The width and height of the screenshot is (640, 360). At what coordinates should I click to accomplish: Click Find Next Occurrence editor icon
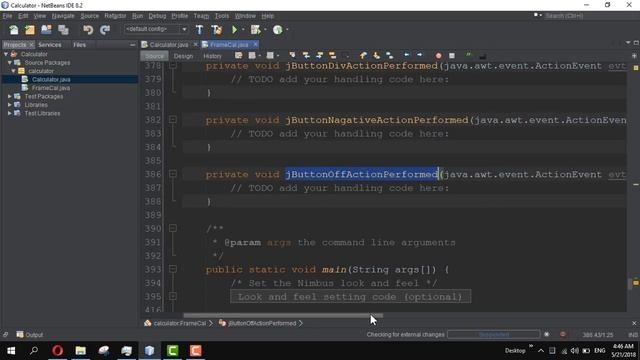[320, 55]
